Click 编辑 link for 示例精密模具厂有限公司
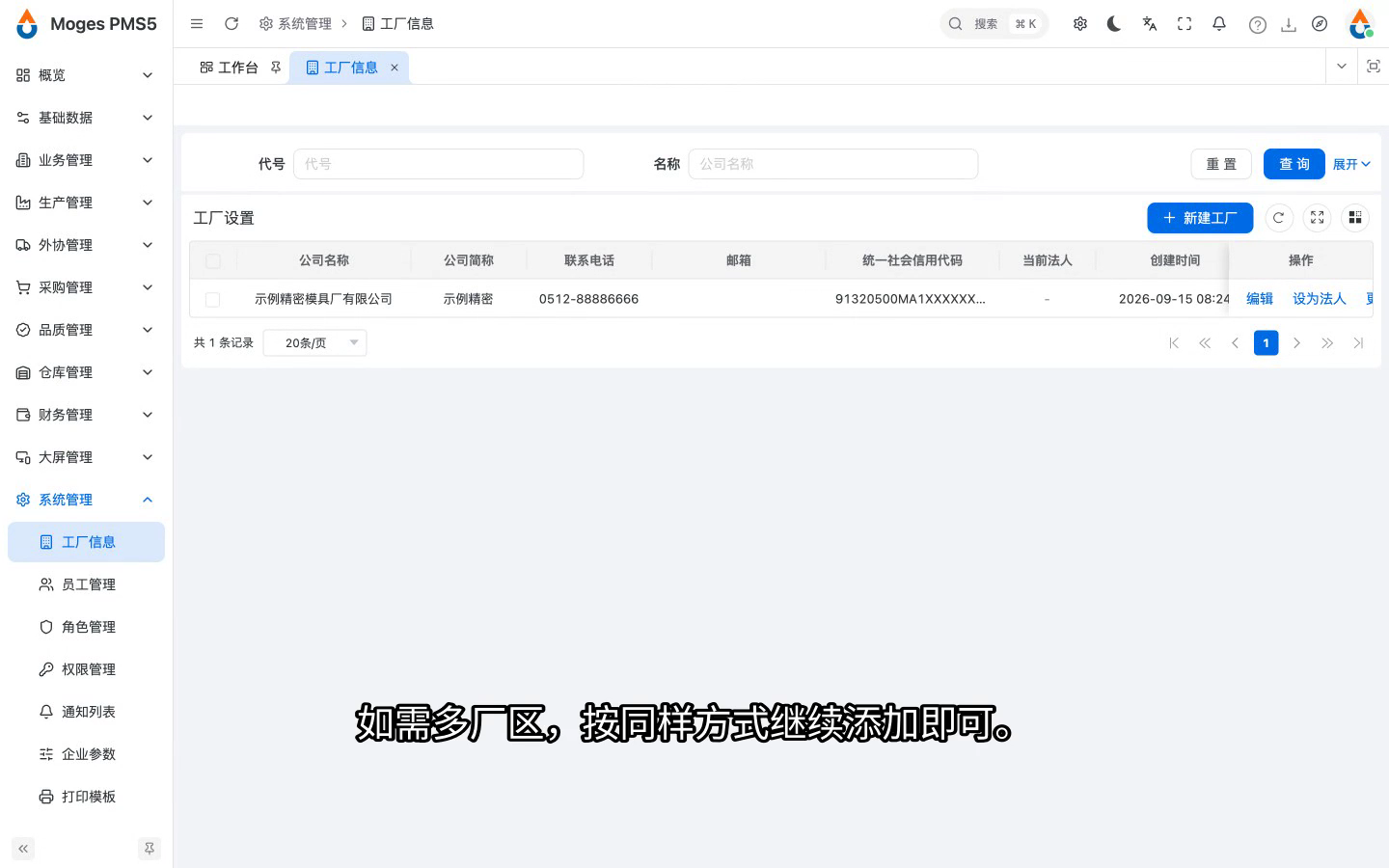The width and height of the screenshot is (1389, 868). click(1260, 299)
